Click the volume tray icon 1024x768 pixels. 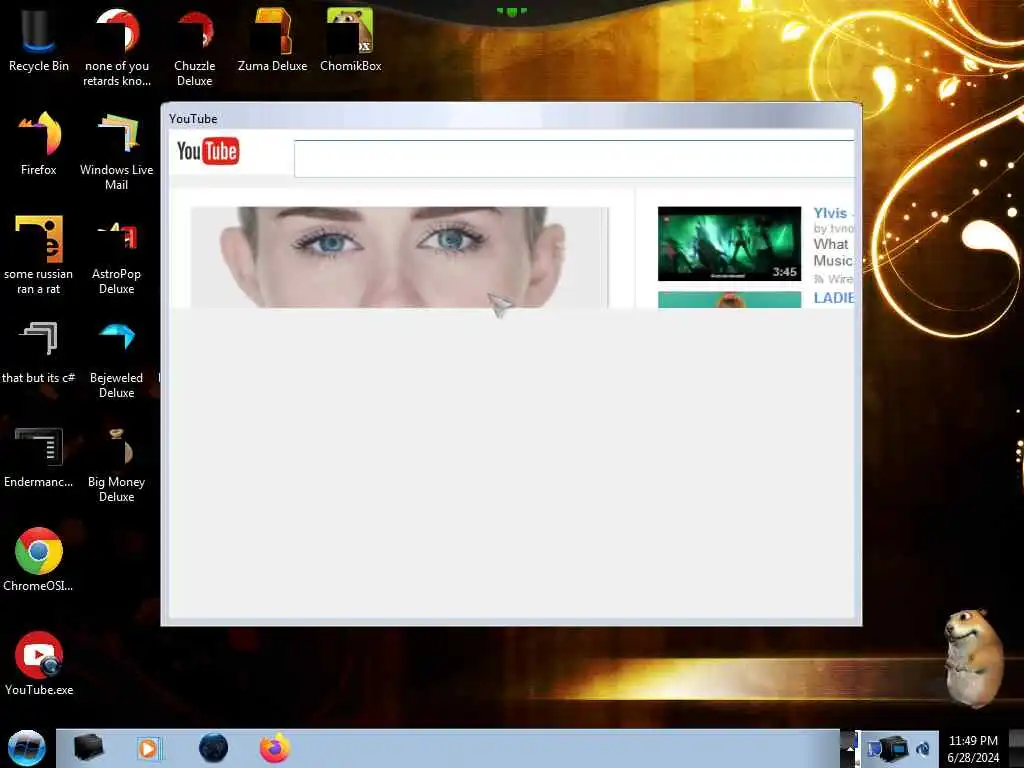point(923,748)
